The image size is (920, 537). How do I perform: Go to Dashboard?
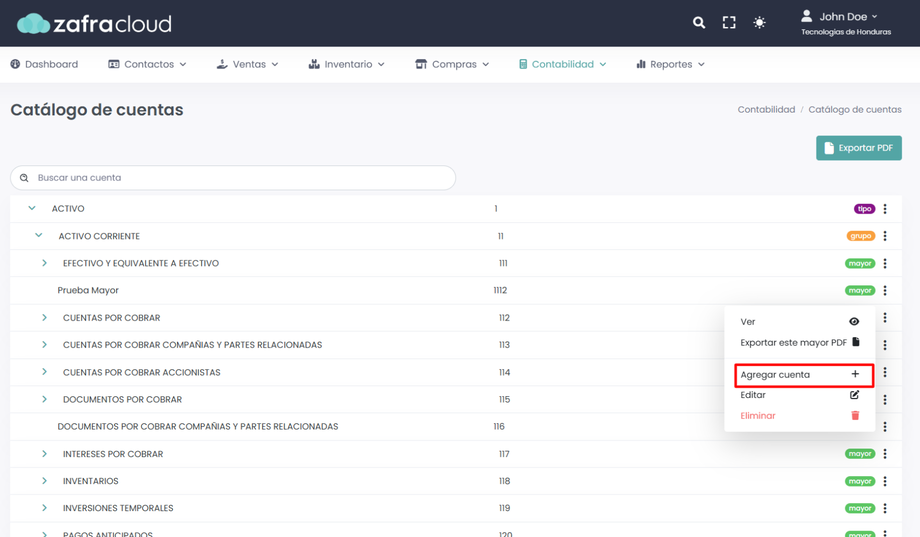pos(44,64)
